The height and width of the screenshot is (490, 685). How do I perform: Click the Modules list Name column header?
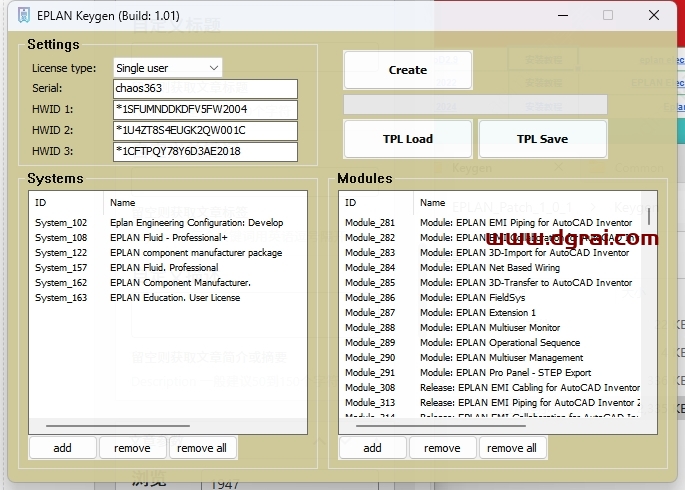527,203
